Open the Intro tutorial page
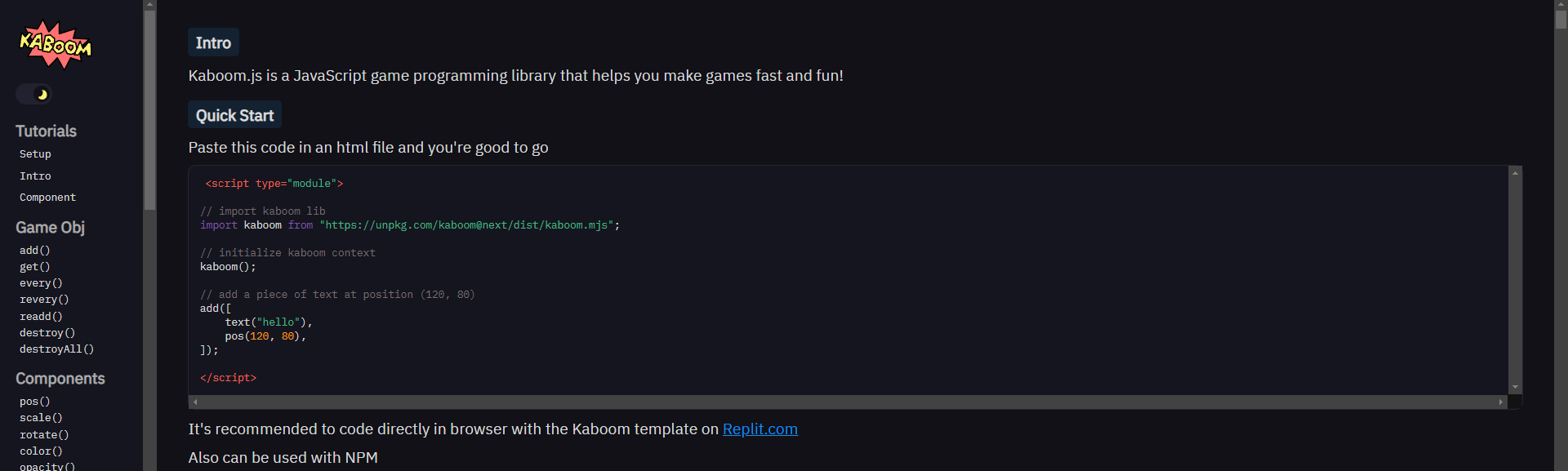Viewport: 1568px width, 471px height. [35, 176]
